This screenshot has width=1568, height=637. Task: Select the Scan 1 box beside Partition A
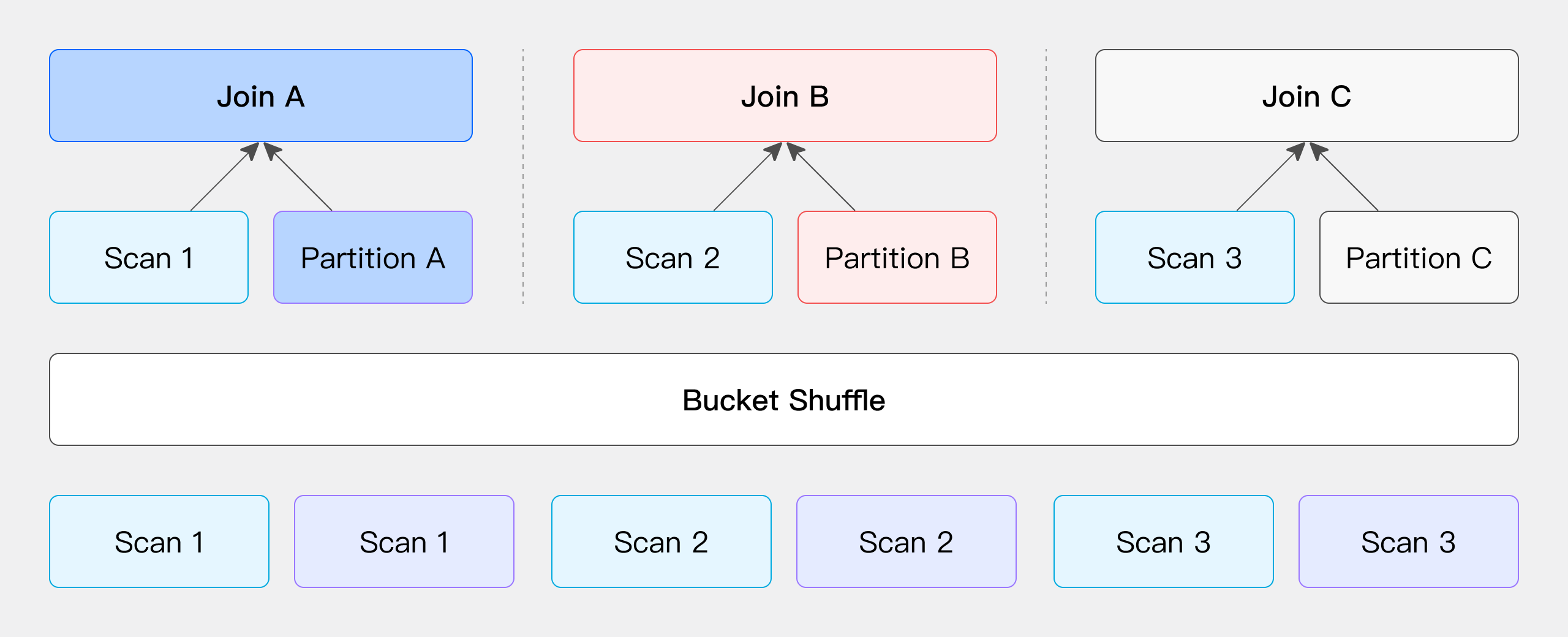coord(149,257)
